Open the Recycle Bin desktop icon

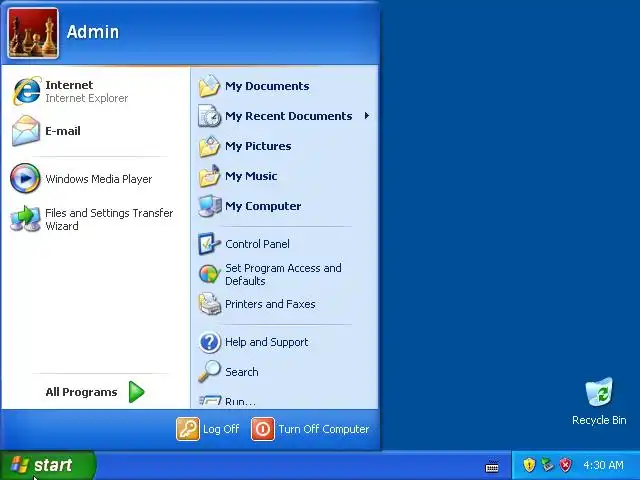[x=599, y=392]
